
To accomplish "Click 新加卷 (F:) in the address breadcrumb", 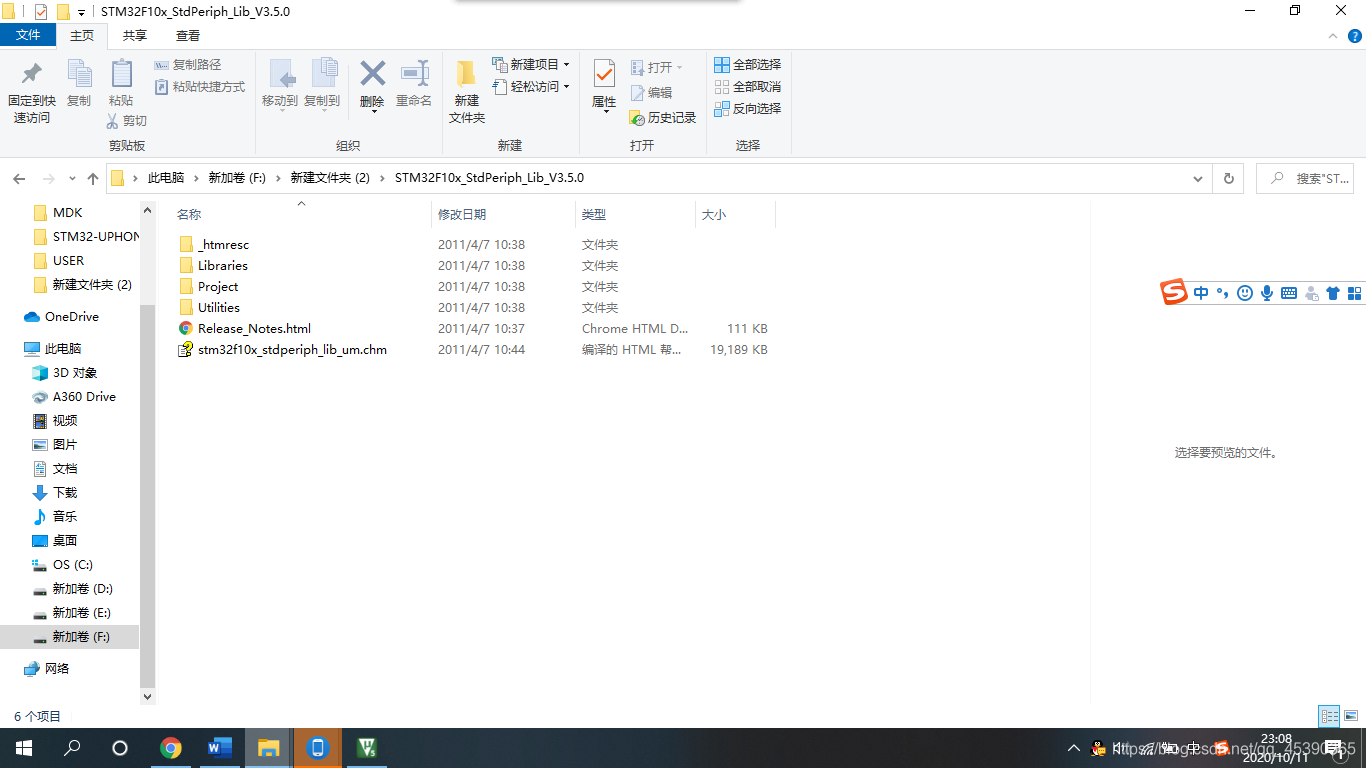I will point(237,178).
